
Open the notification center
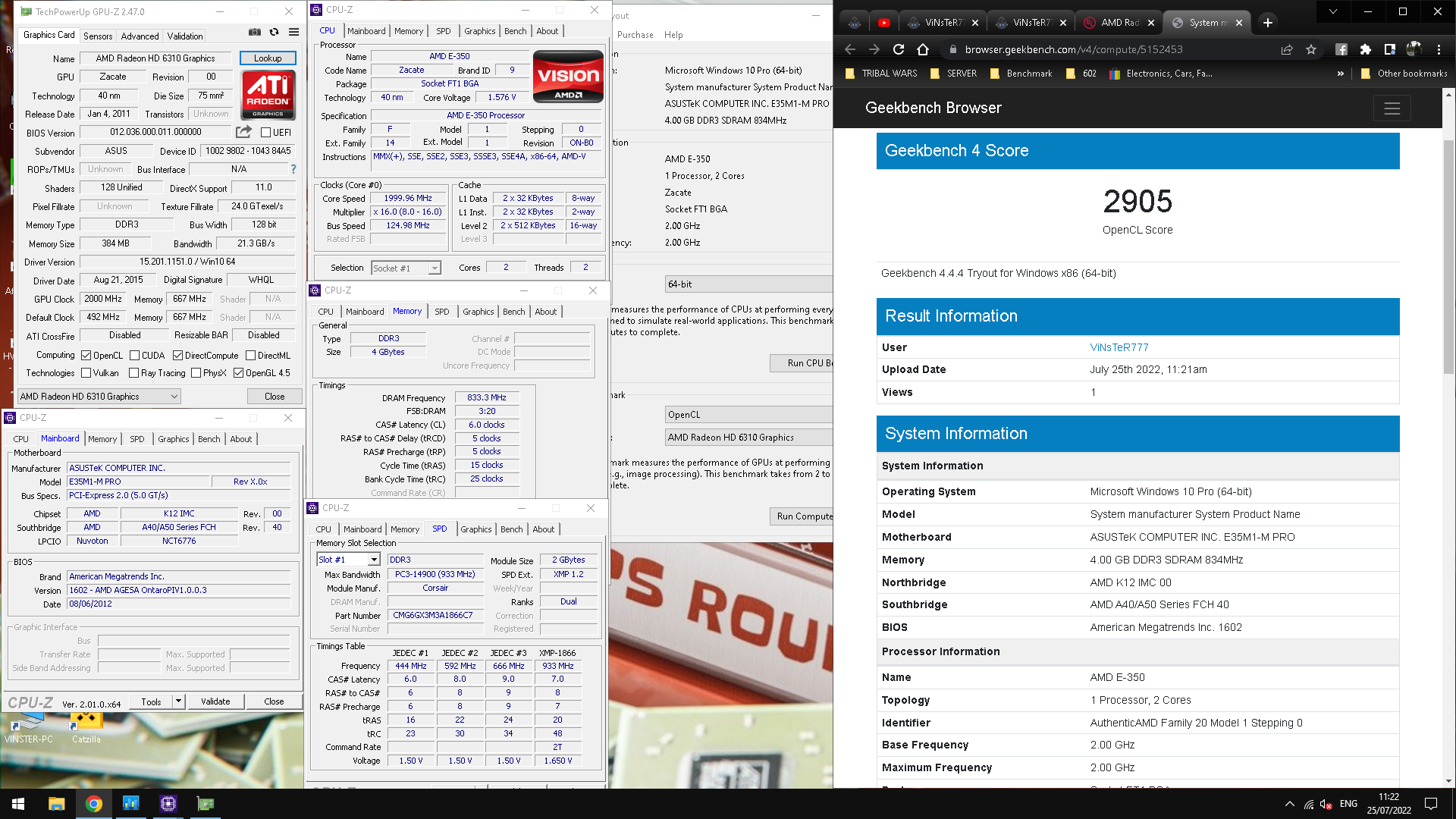pos(1431,804)
